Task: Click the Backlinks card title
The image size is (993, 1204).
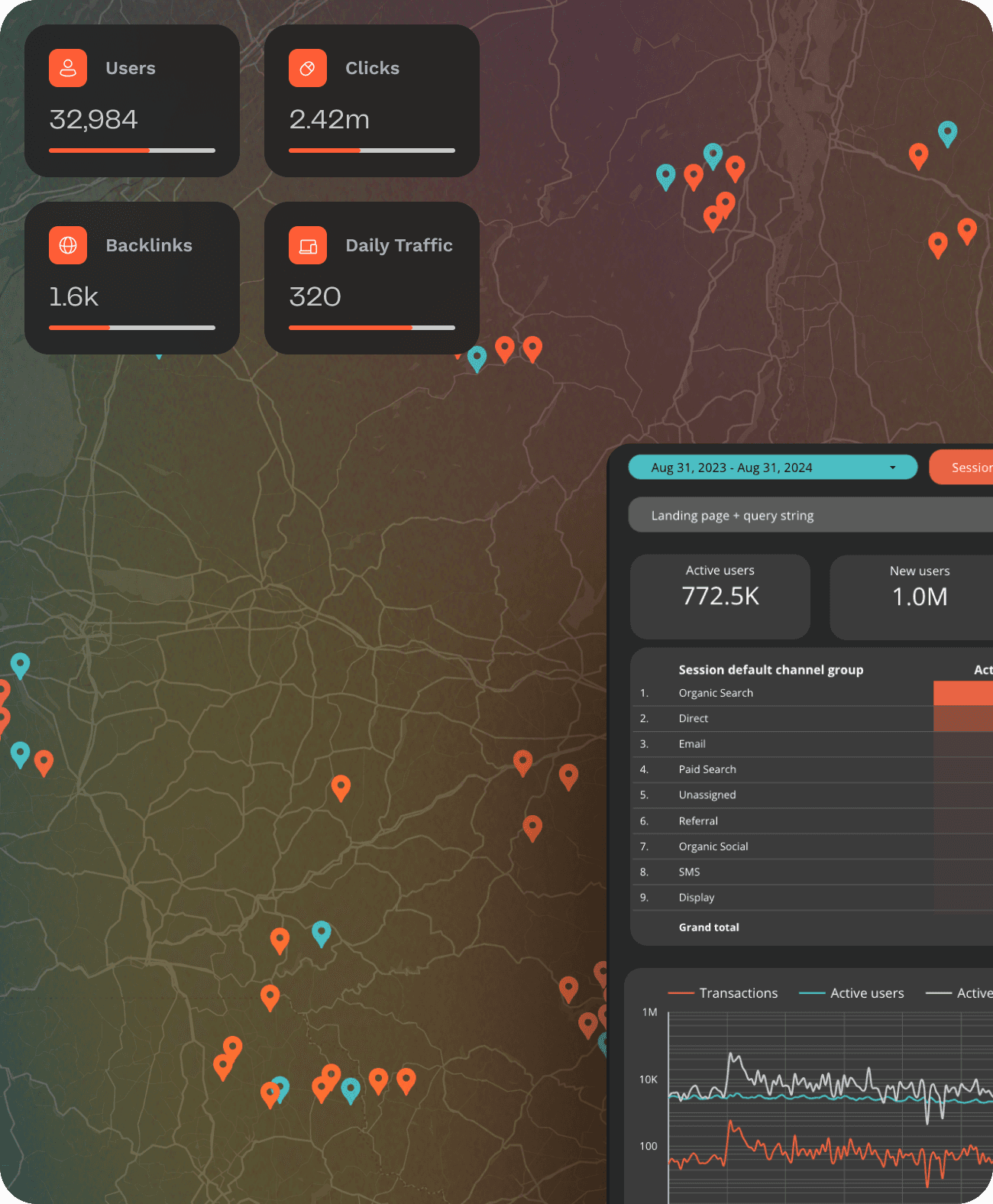Action: tap(149, 245)
